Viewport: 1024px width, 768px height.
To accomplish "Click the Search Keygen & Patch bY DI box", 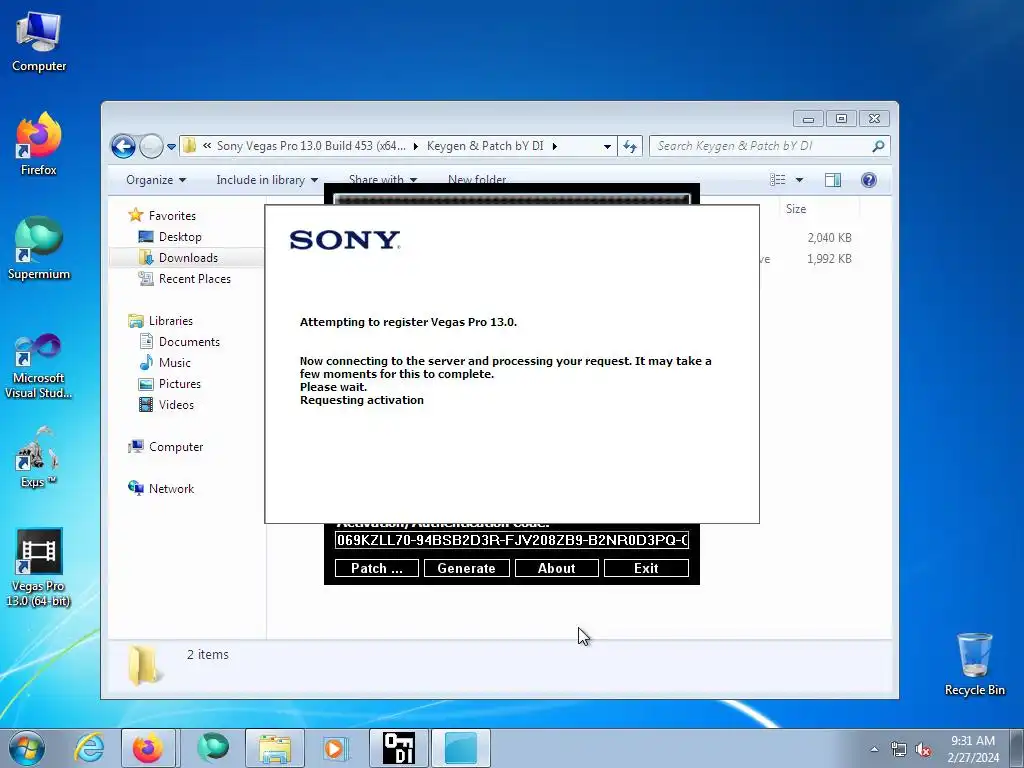I will point(761,146).
